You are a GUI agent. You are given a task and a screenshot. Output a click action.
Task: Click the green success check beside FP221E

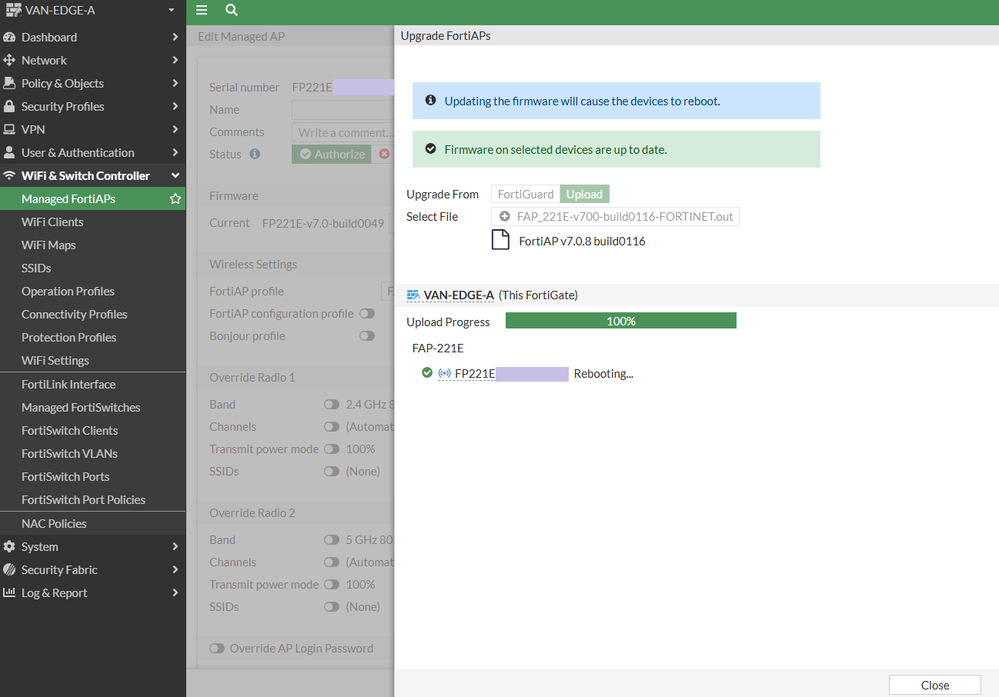(x=427, y=373)
